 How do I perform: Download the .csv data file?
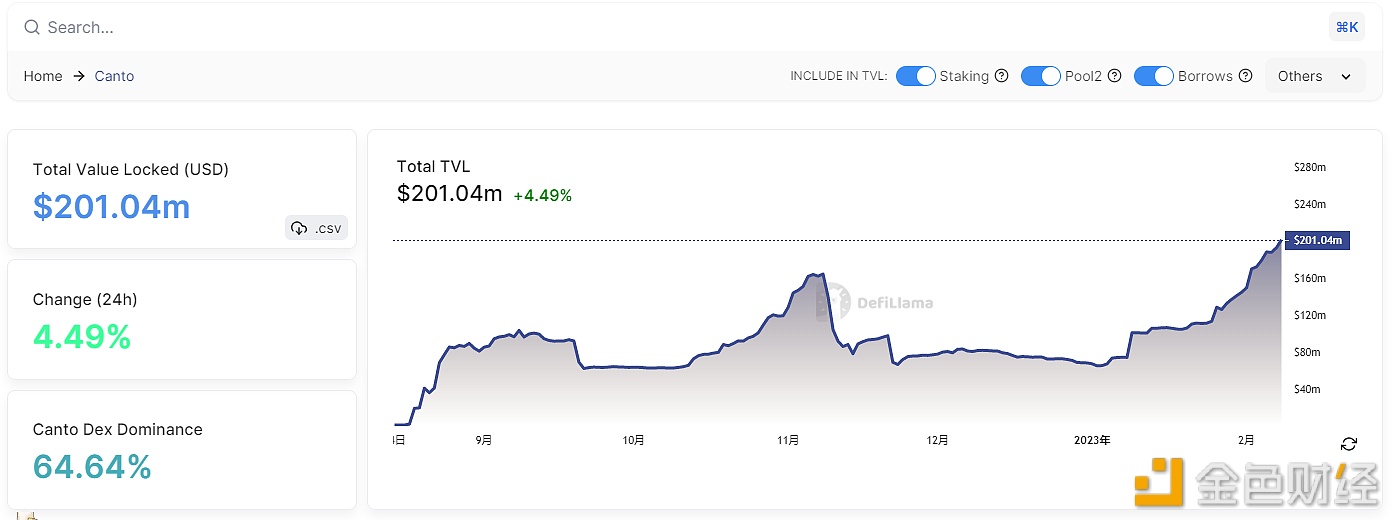click(316, 228)
